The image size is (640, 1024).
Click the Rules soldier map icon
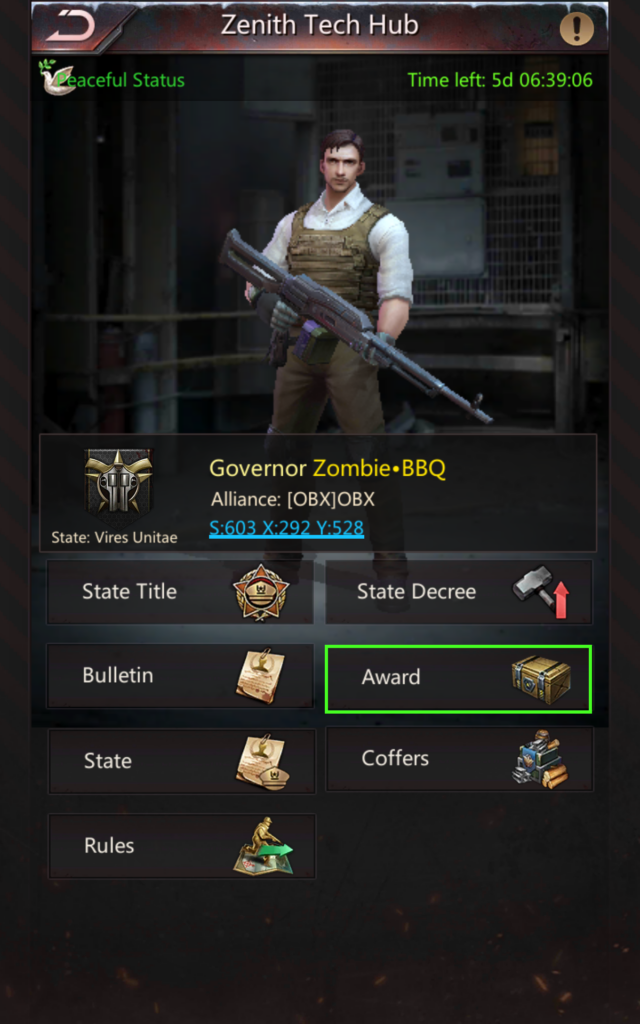(263, 846)
